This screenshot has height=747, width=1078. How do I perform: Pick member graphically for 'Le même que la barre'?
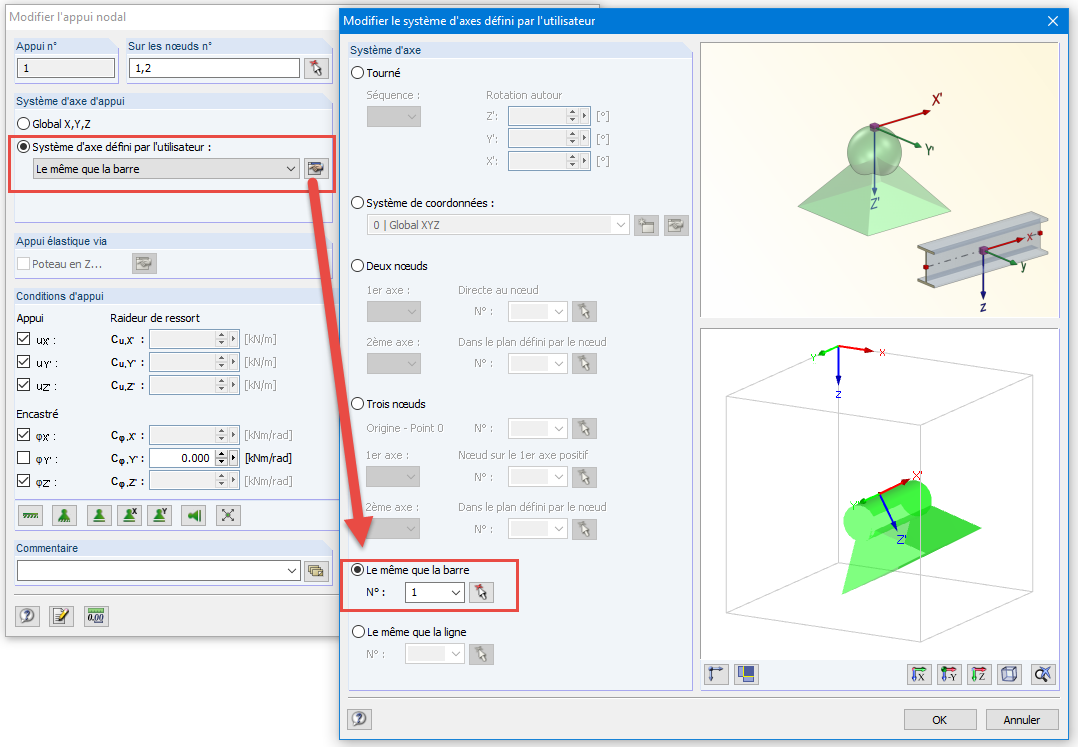[x=481, y=592]
